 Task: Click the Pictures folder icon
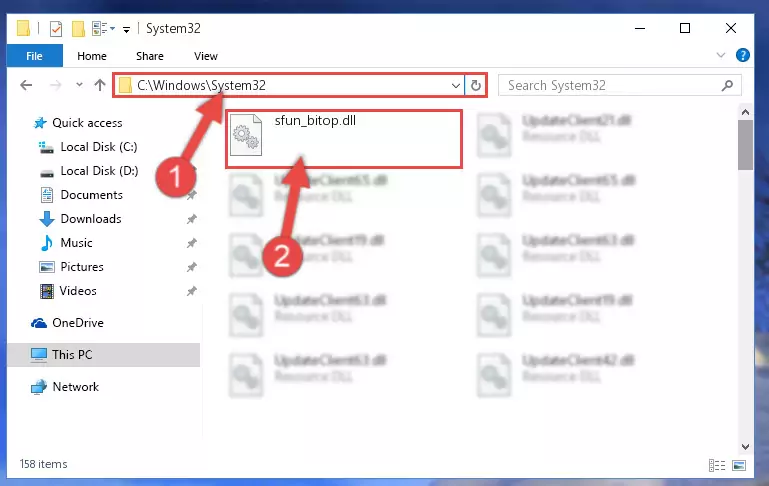point(47,267)
